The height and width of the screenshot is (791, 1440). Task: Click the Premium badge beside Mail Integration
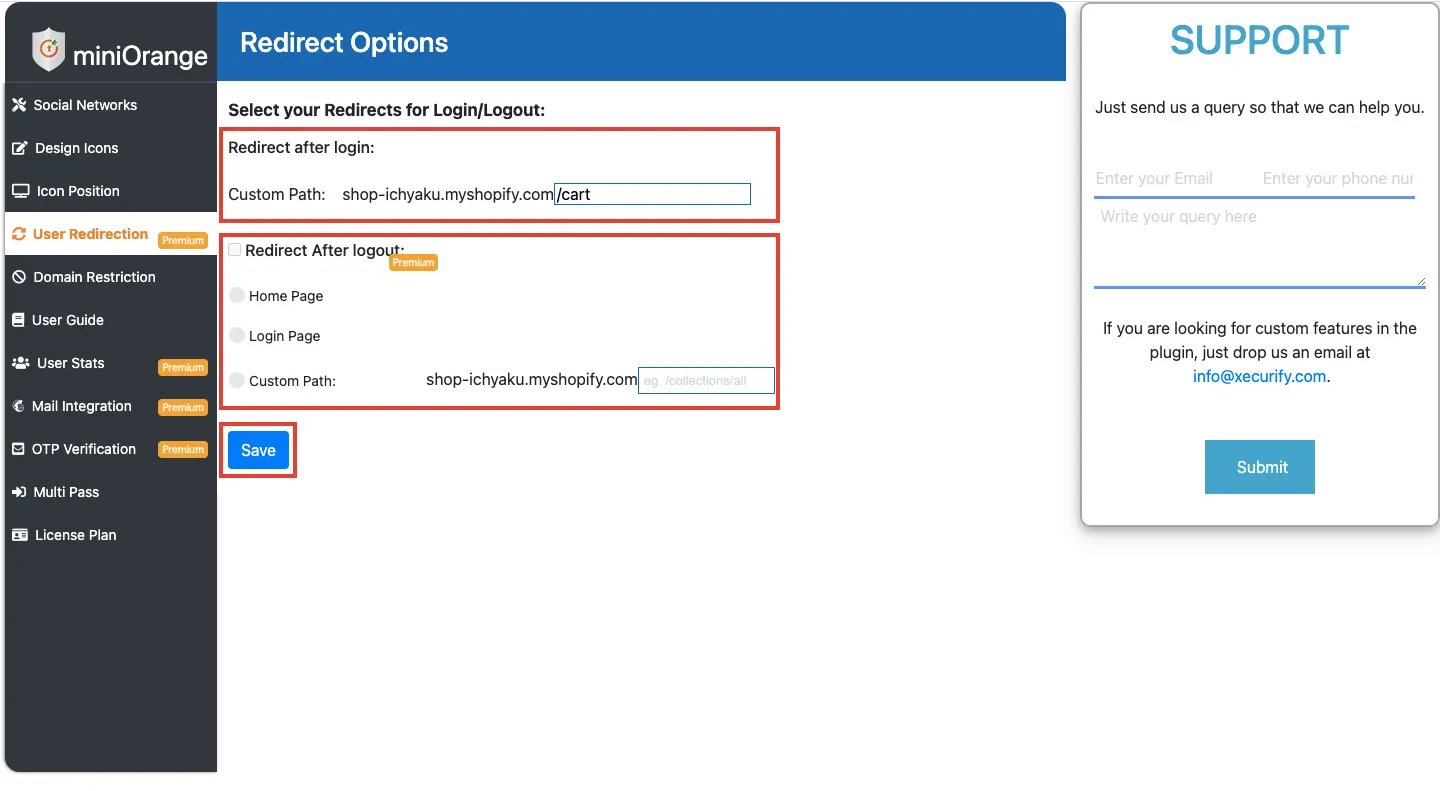[x=183, y=407]
